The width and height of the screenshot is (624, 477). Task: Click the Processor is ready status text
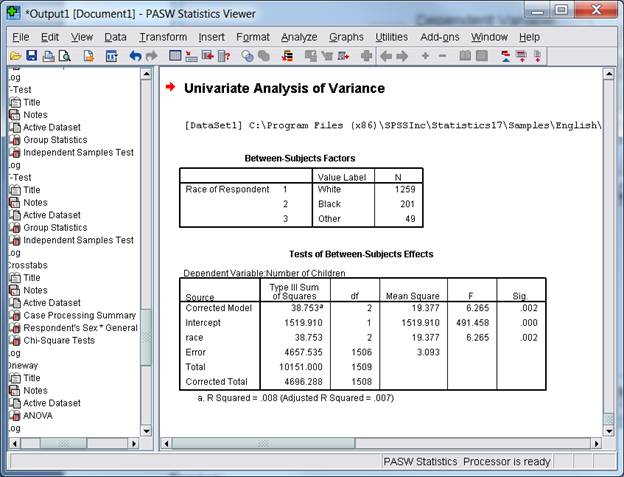[507, 461]
